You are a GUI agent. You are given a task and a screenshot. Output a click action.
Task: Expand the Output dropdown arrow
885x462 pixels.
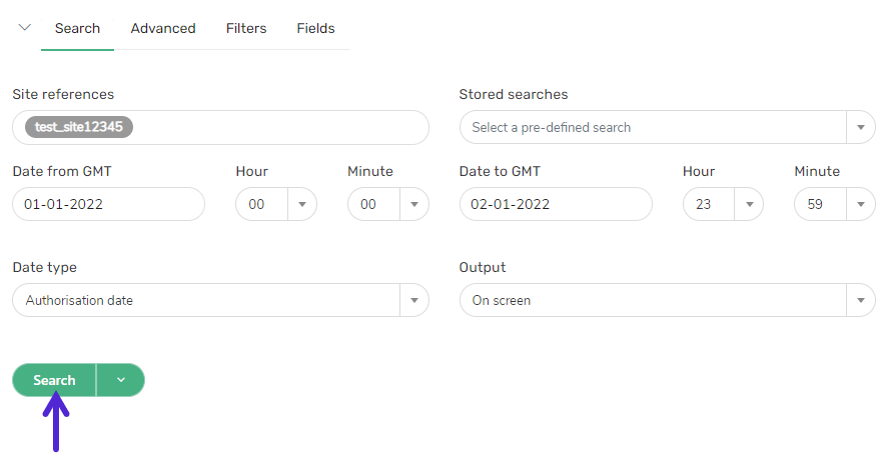[x=861, y=300]
